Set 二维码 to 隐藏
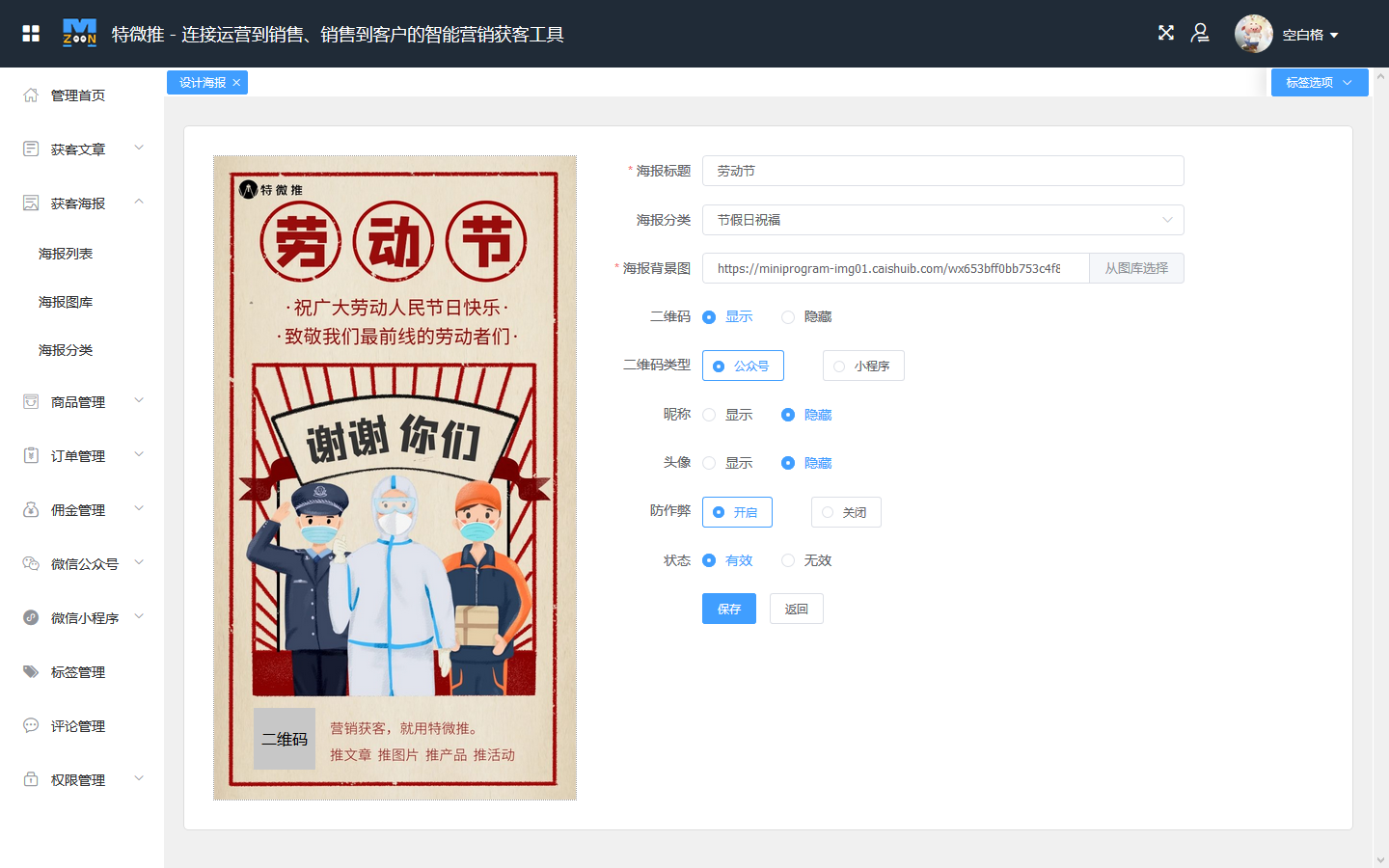Screen dimensions: 1389x868 (x=787, y=316)
